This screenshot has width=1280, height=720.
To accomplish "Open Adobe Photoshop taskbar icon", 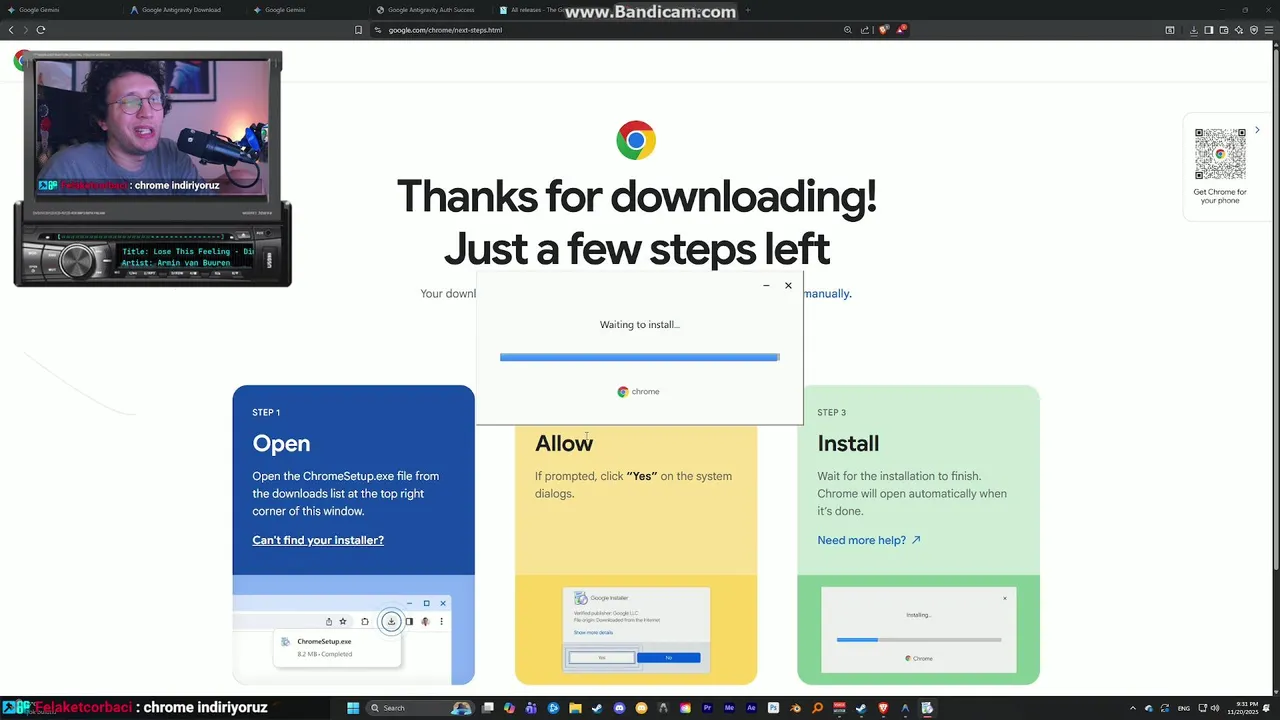I will pos(773,708).
